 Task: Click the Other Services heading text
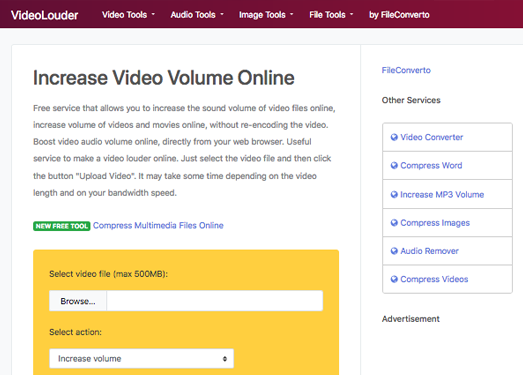pyautogui.click(x=411, y=100)
